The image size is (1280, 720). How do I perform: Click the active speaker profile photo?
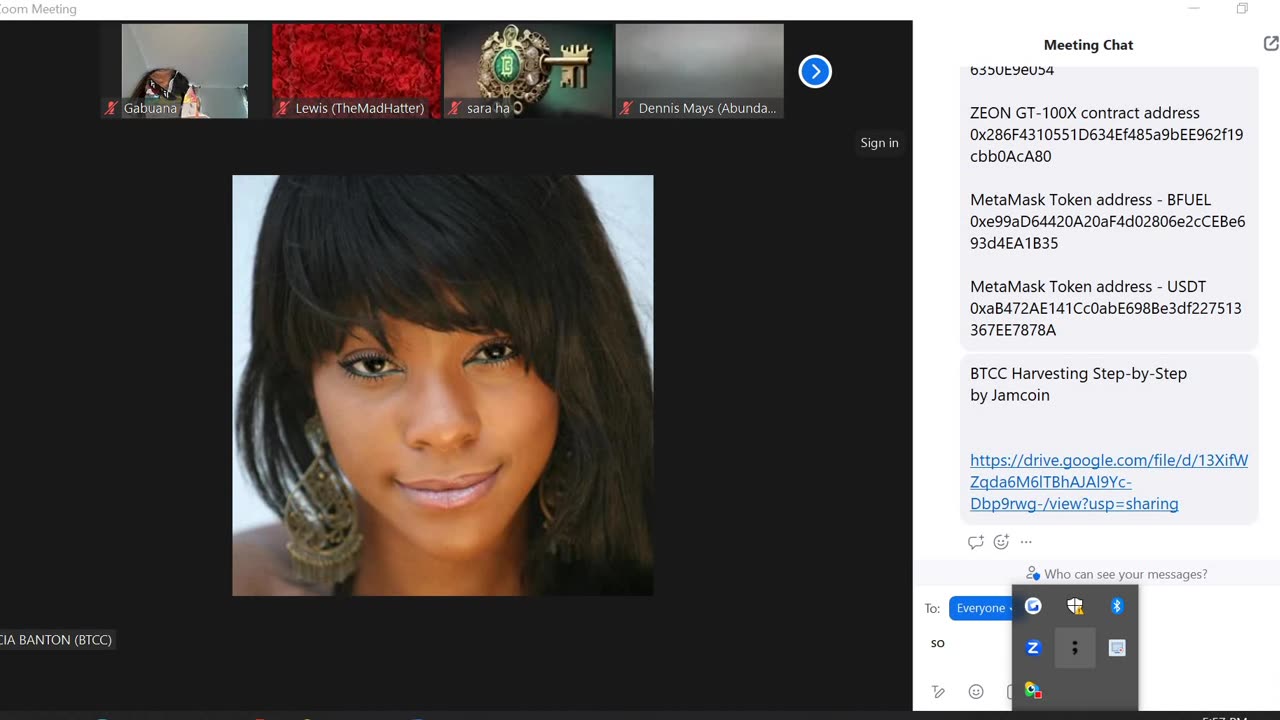pos(443,386)
